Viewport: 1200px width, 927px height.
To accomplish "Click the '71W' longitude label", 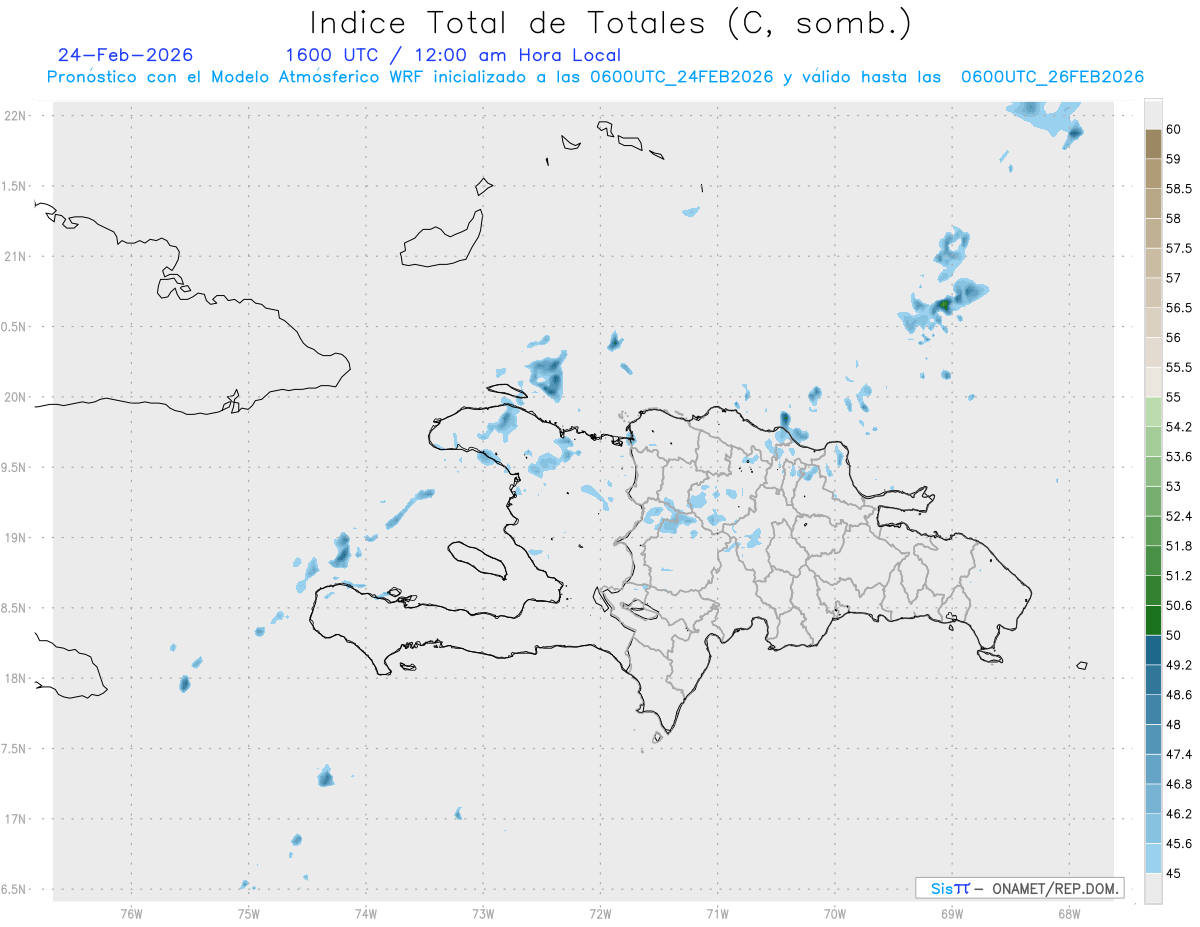I will (717, 914).
